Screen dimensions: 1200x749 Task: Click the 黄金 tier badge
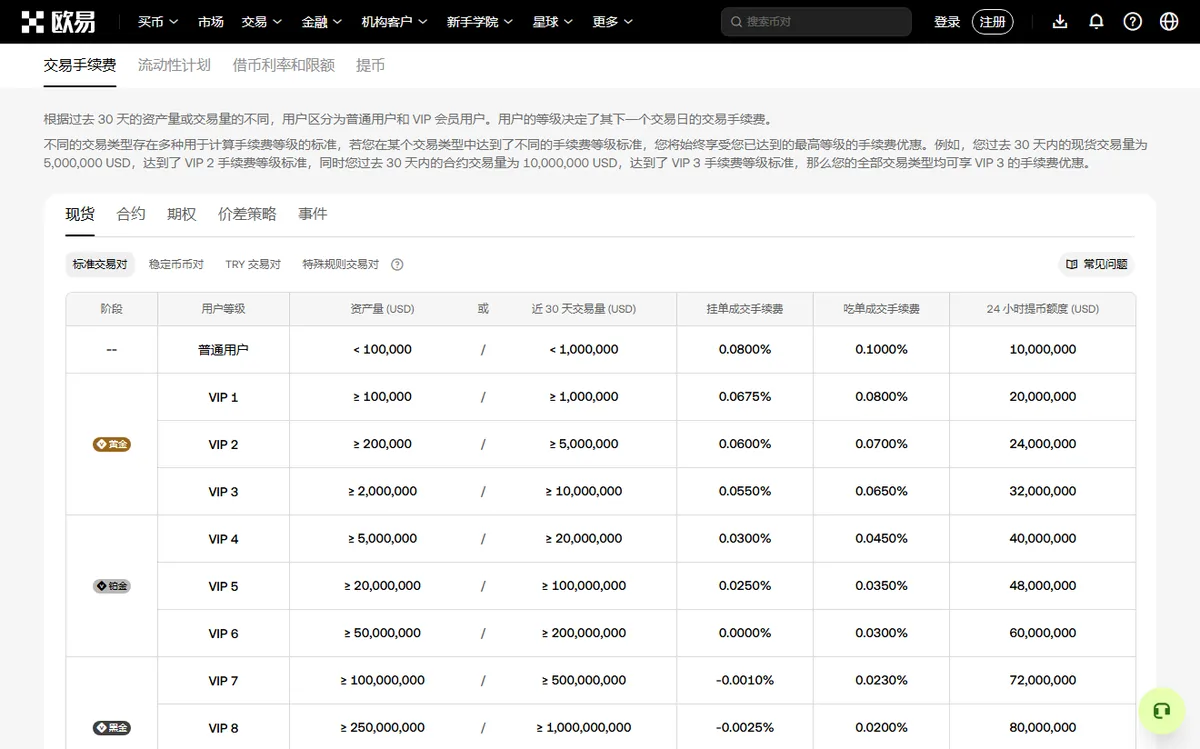pos(112,444)
